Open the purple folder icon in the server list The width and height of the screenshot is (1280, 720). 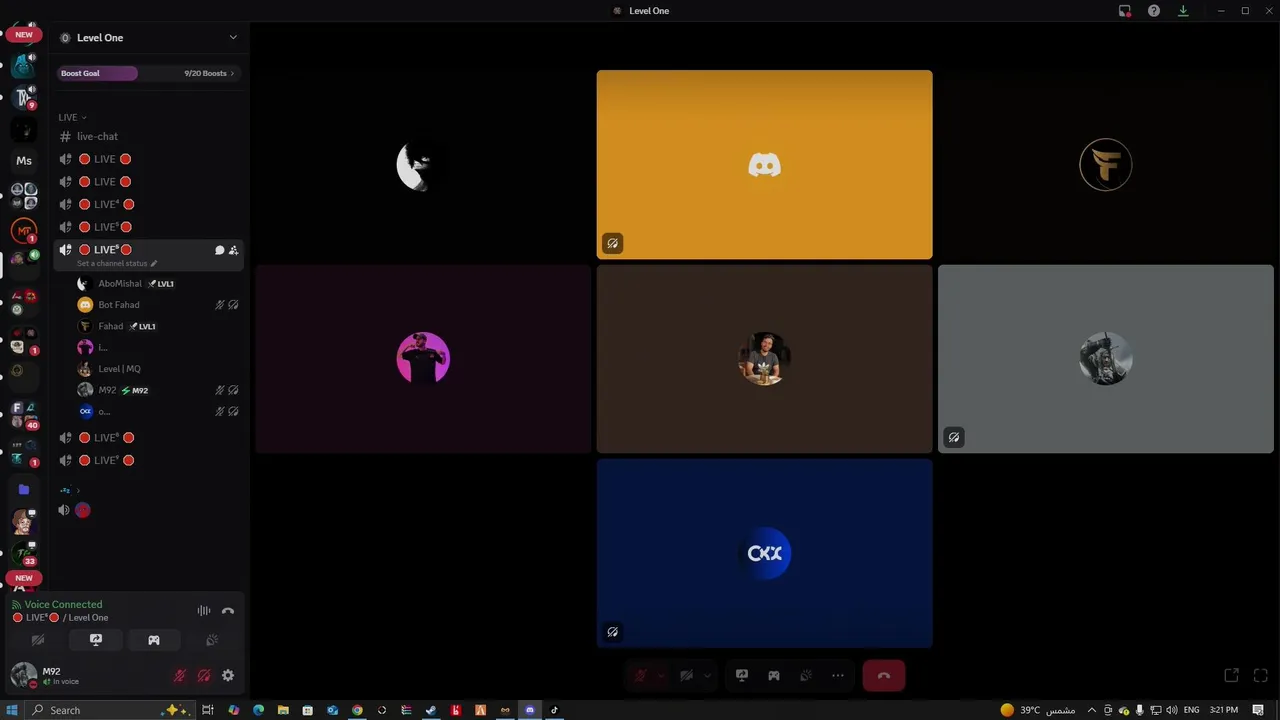pos(24,490)
